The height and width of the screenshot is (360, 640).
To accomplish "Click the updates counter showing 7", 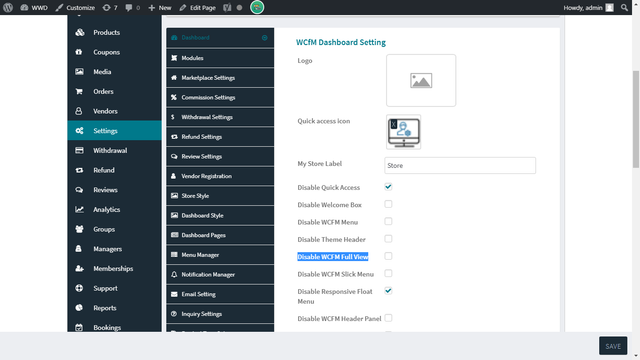I will (110, 7).
